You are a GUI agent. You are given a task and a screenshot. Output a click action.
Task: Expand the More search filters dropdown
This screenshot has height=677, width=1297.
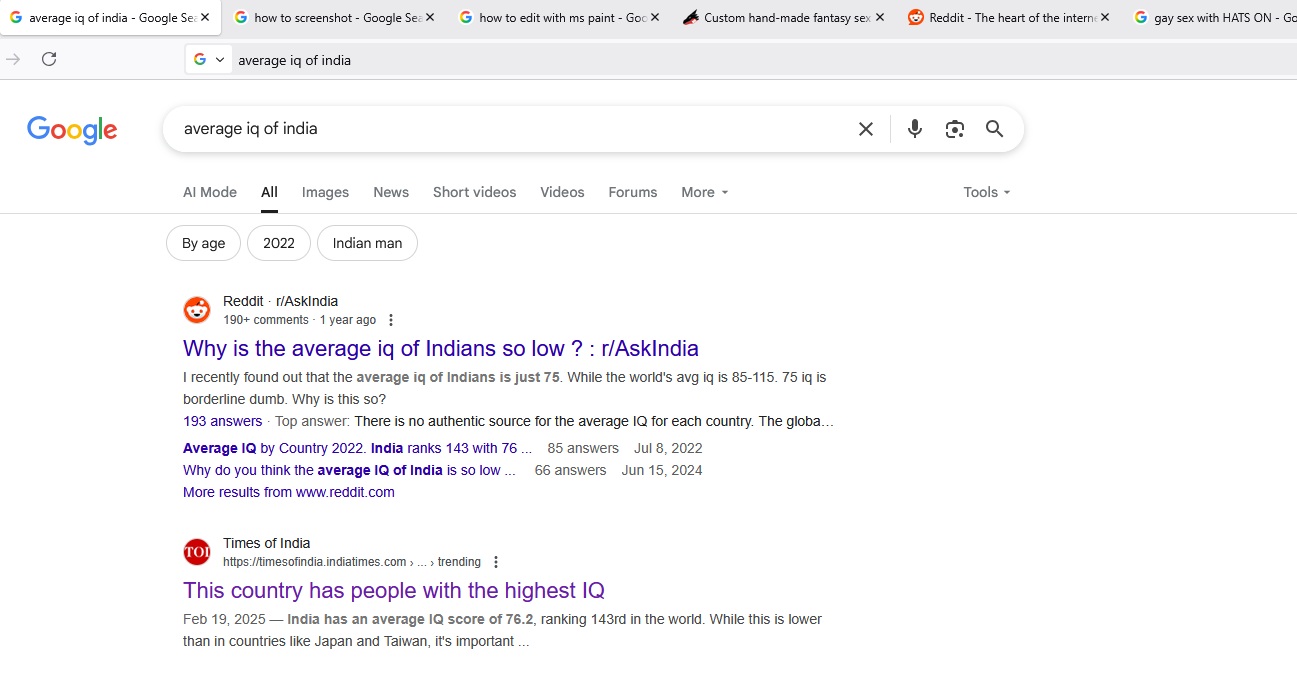click(705, 192)
